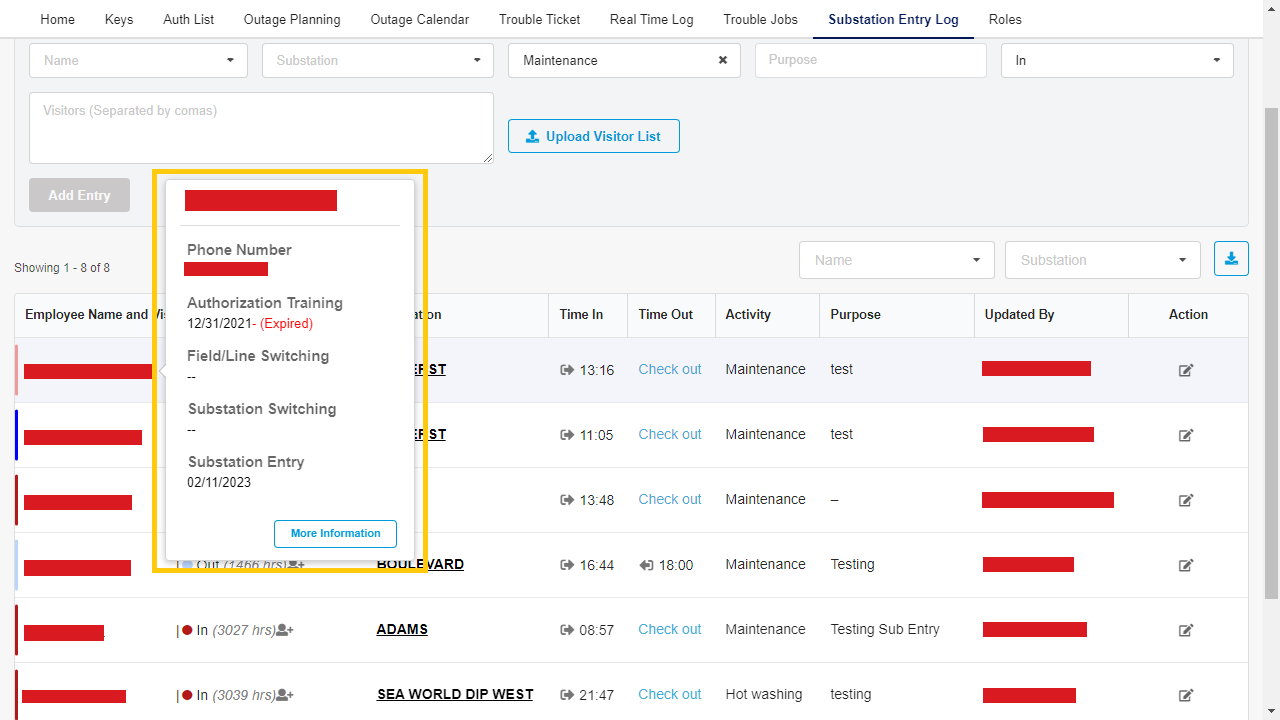Open the Name filter above the table
Image resolution: width=1280 pixels, height=720 pixels.
tap(896, 260)
